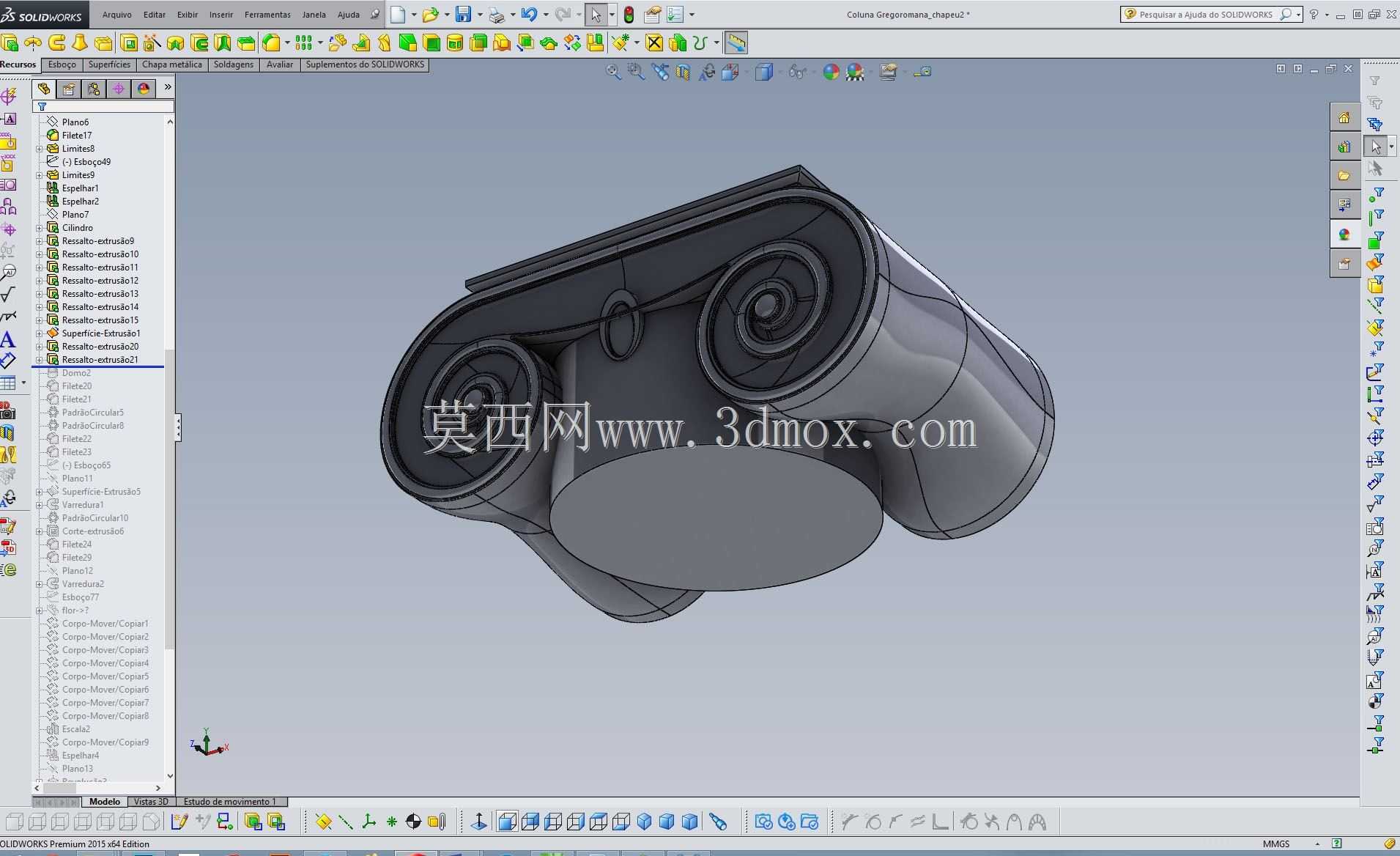Click the Zoom to Area icon
The width and height of the screenshot is (1400, 856).
coord(636,72)
